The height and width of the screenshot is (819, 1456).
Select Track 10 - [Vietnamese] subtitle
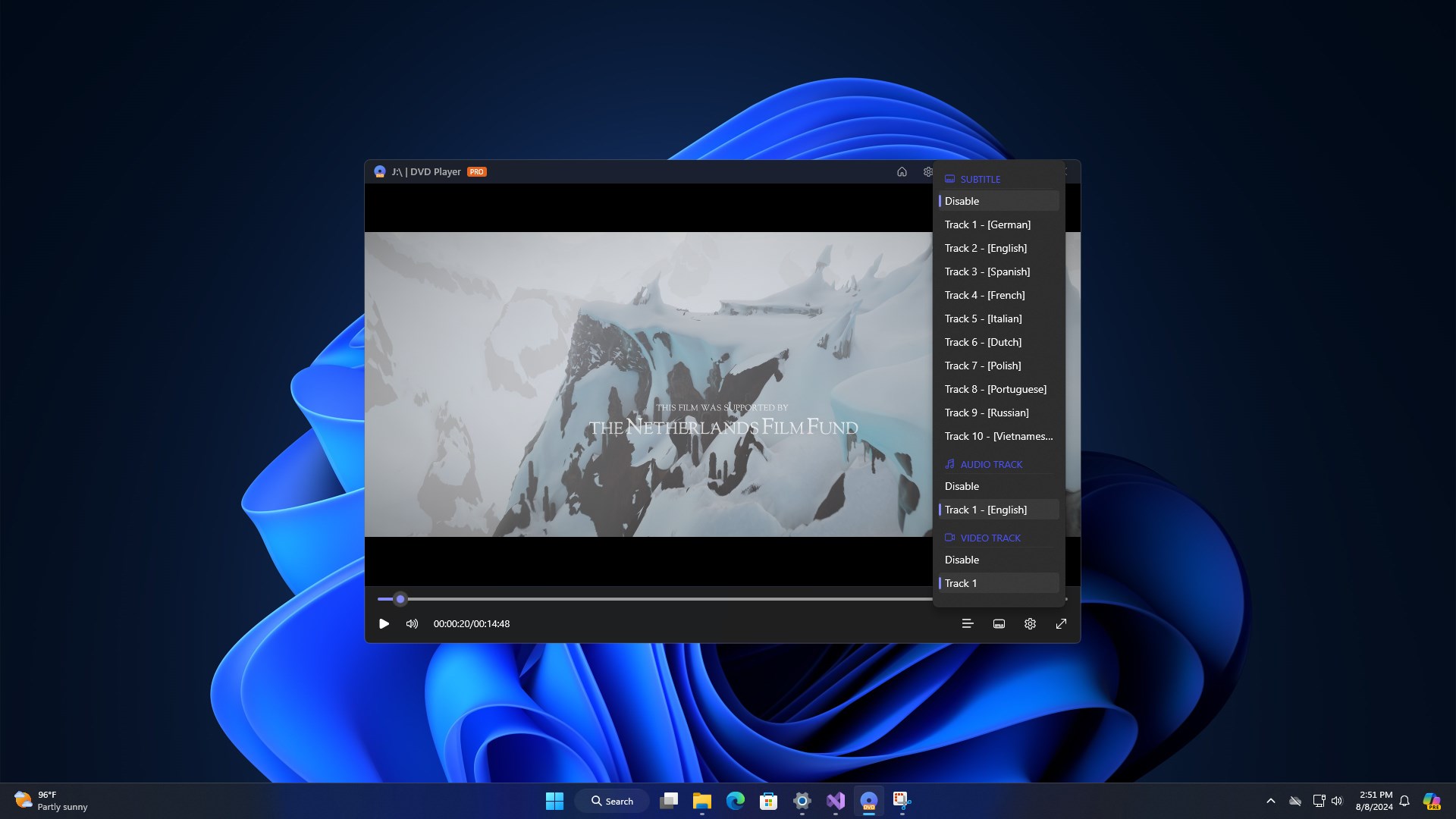point(998,436)
